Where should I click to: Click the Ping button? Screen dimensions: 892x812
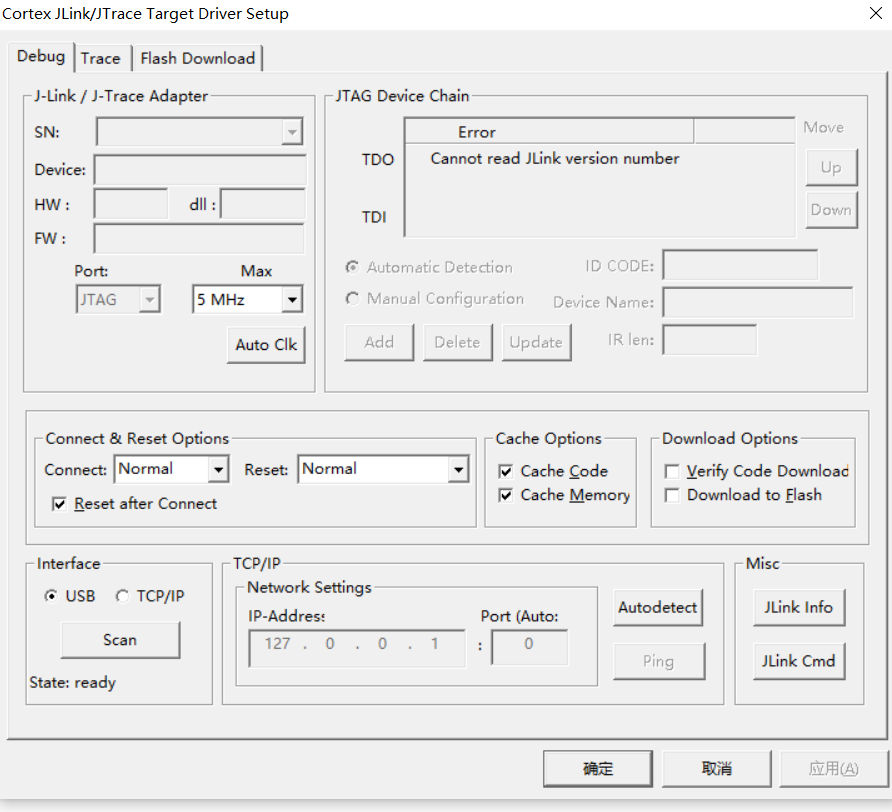(659, 661)
